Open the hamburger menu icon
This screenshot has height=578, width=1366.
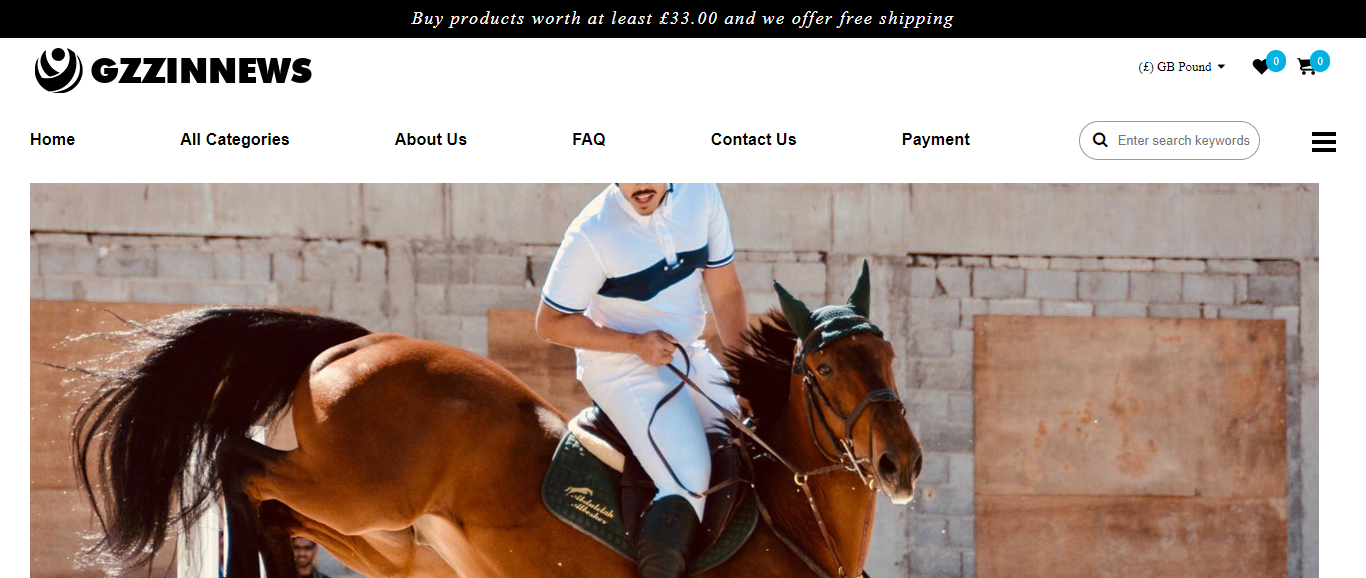point(1324,142)
